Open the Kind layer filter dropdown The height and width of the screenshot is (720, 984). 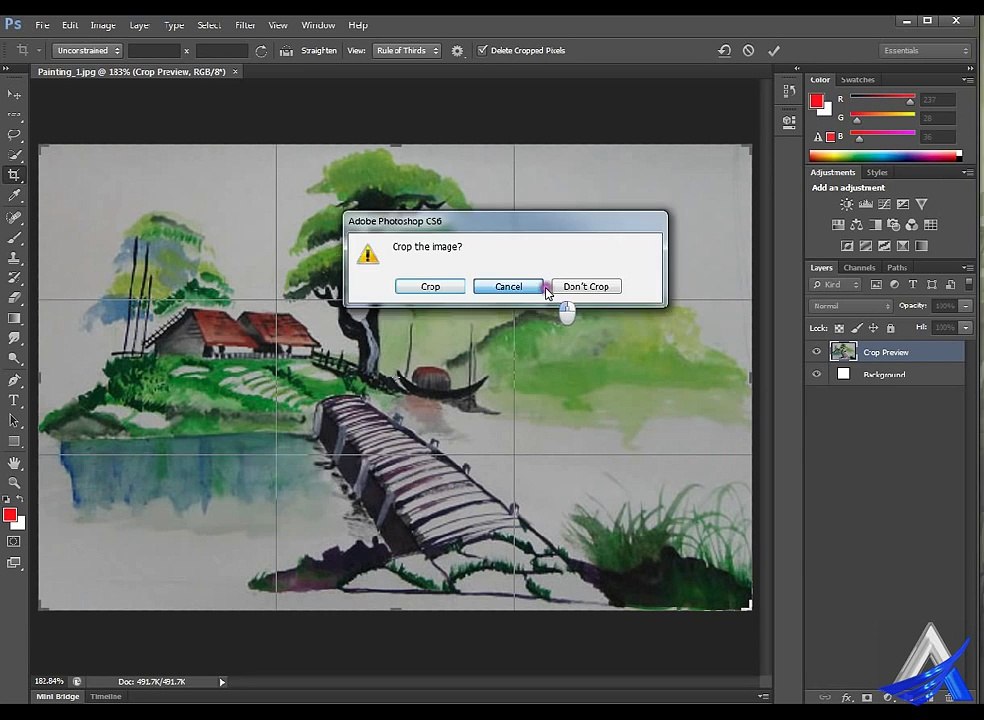[835, 284]
